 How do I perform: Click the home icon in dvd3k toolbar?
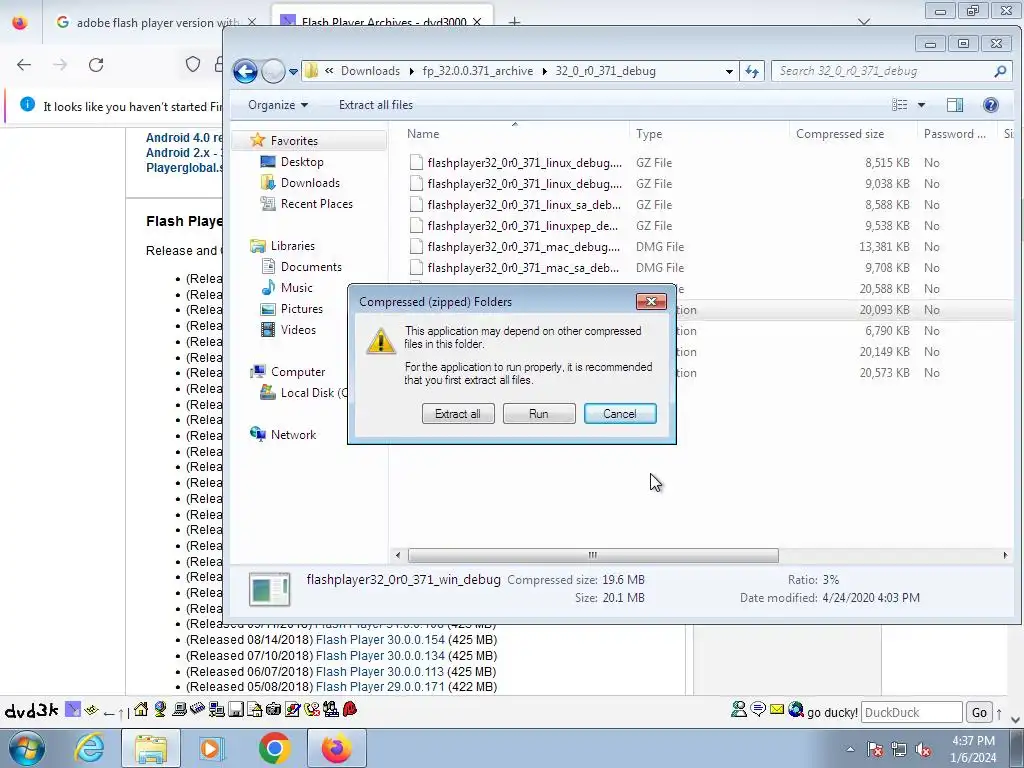(140, 709)
